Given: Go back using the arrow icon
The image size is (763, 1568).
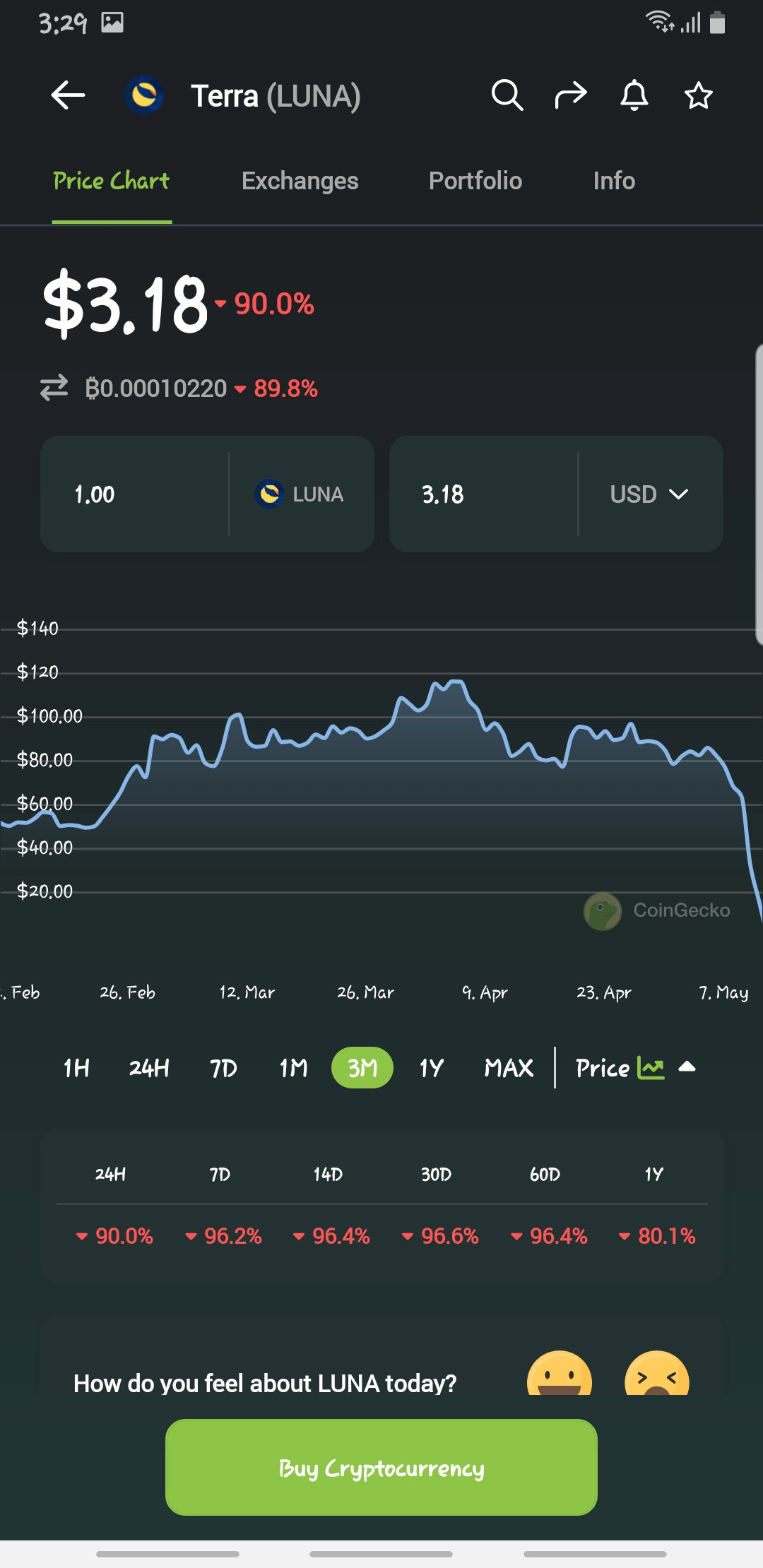Looking at the screenshot, I should coord(69,95).
